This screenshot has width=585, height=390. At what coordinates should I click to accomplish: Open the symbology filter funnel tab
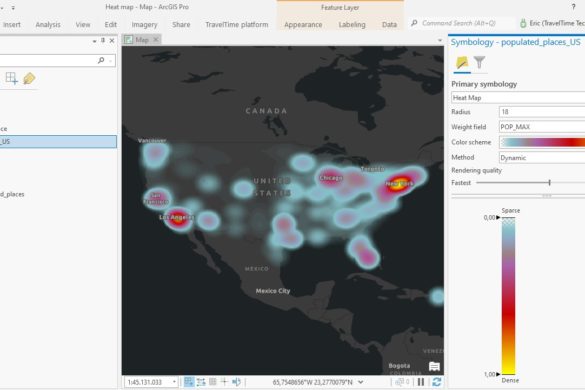coord(479,62)
